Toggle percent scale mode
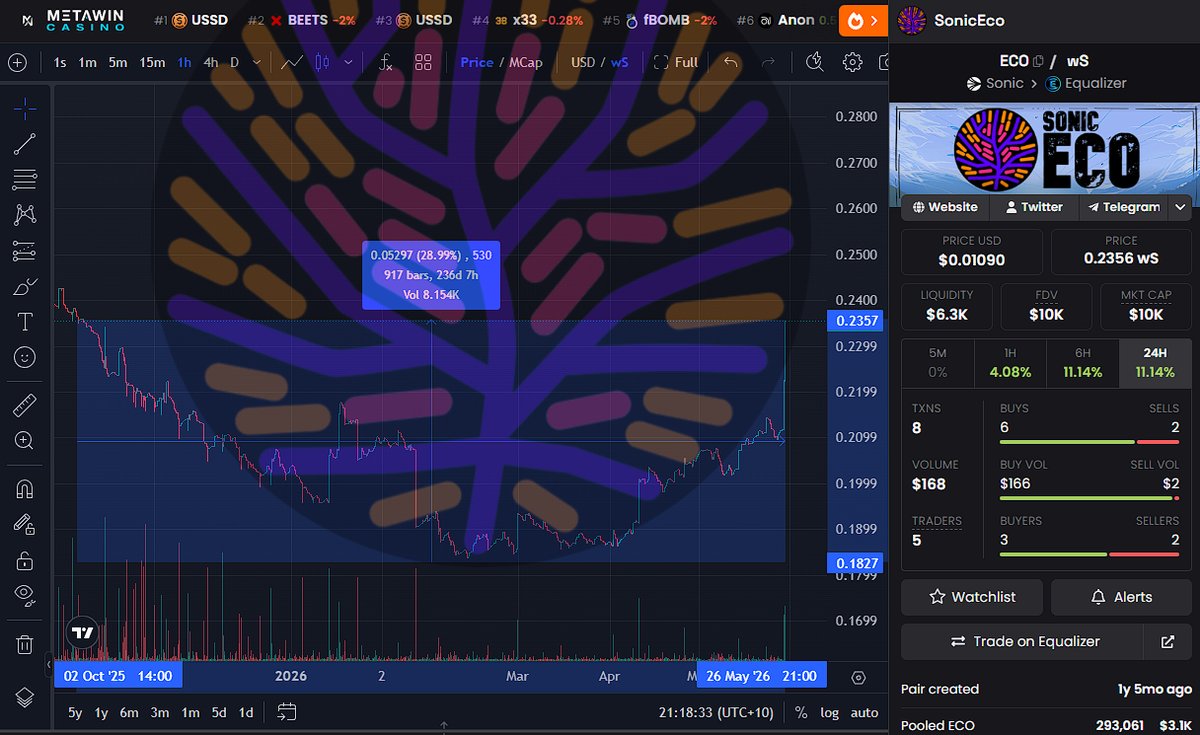This screenshot has height=735, width=1200. click(801, 712)
